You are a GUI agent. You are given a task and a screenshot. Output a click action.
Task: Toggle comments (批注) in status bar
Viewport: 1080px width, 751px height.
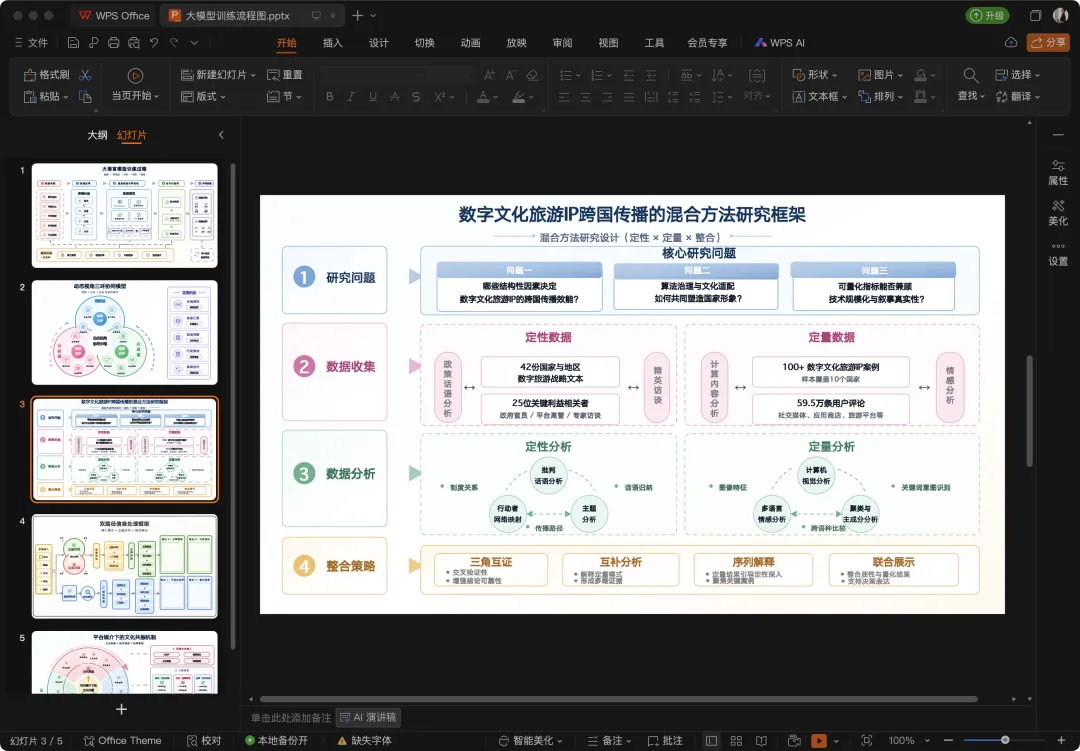(665, 741)
